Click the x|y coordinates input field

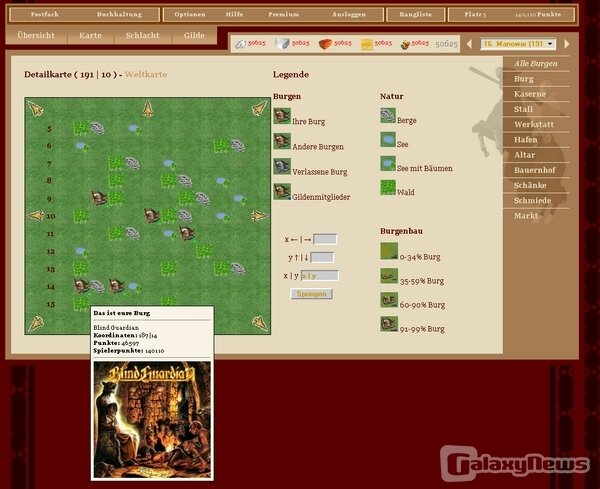tap(320, 275)
